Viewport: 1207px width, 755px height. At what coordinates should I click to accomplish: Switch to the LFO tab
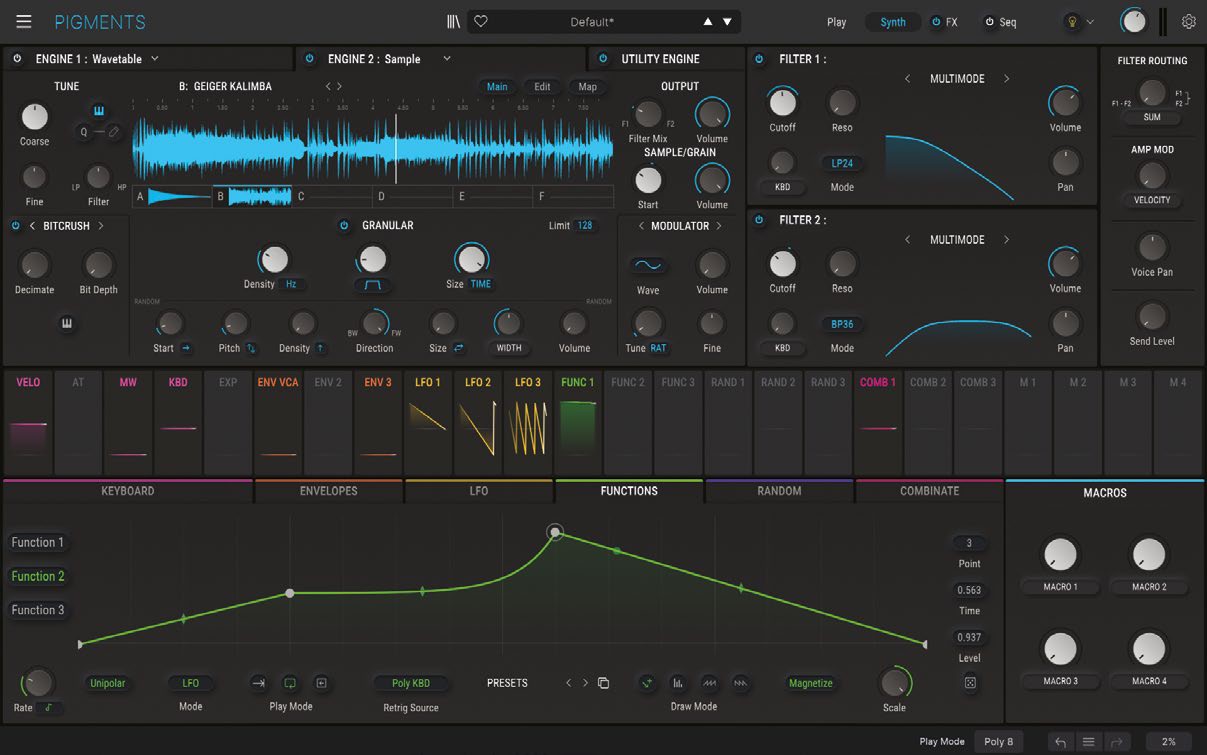click(x=479, y=491)
